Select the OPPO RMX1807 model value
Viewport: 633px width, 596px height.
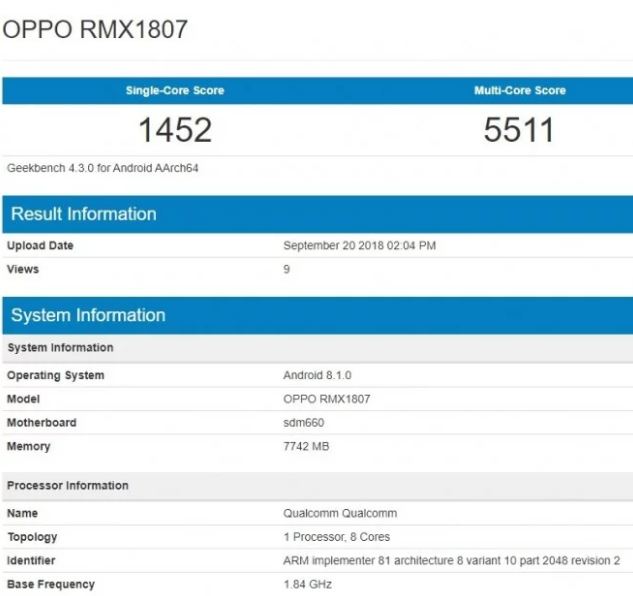coord(327,399)
